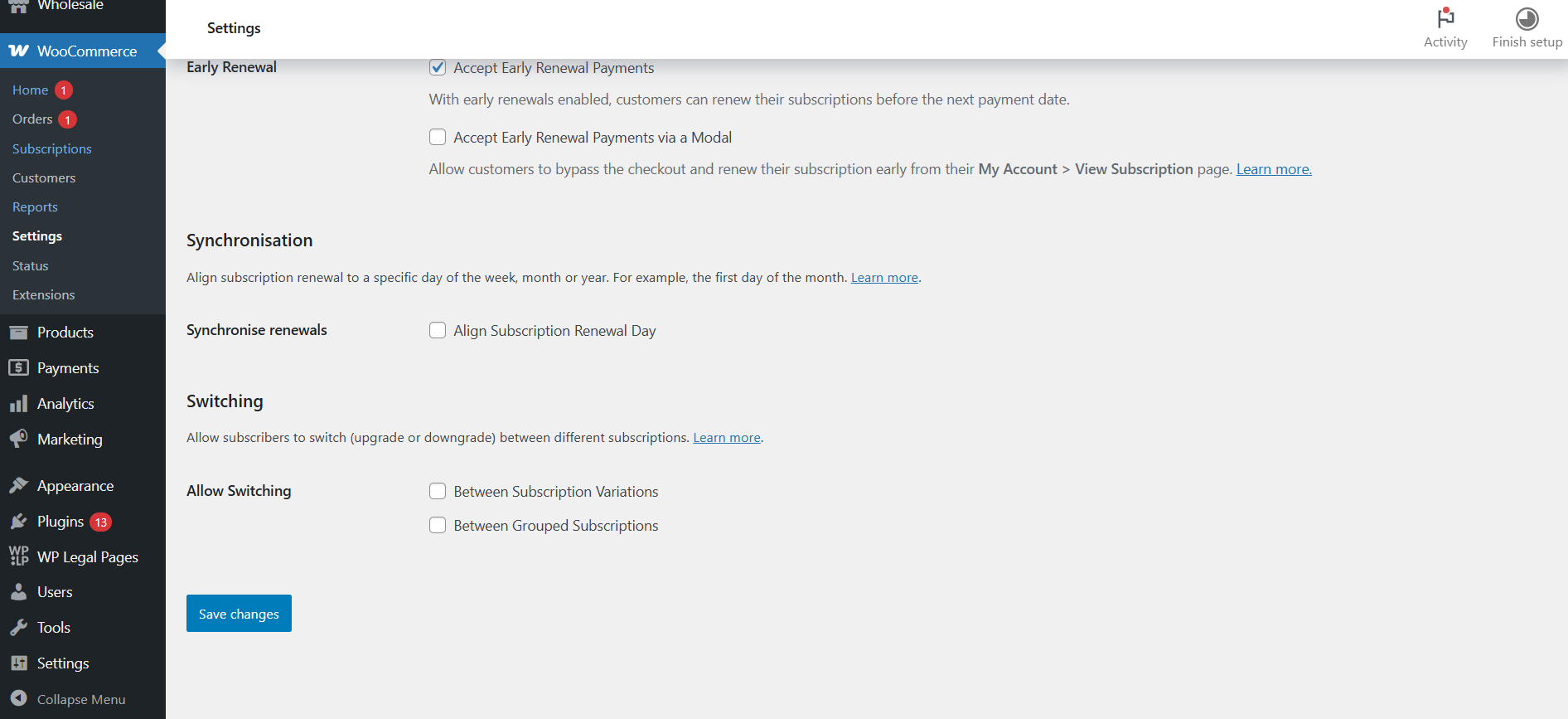Select the Marketing megaphone icon
The width and height of the screenshot is (1568, 719).
pos(18,439)
